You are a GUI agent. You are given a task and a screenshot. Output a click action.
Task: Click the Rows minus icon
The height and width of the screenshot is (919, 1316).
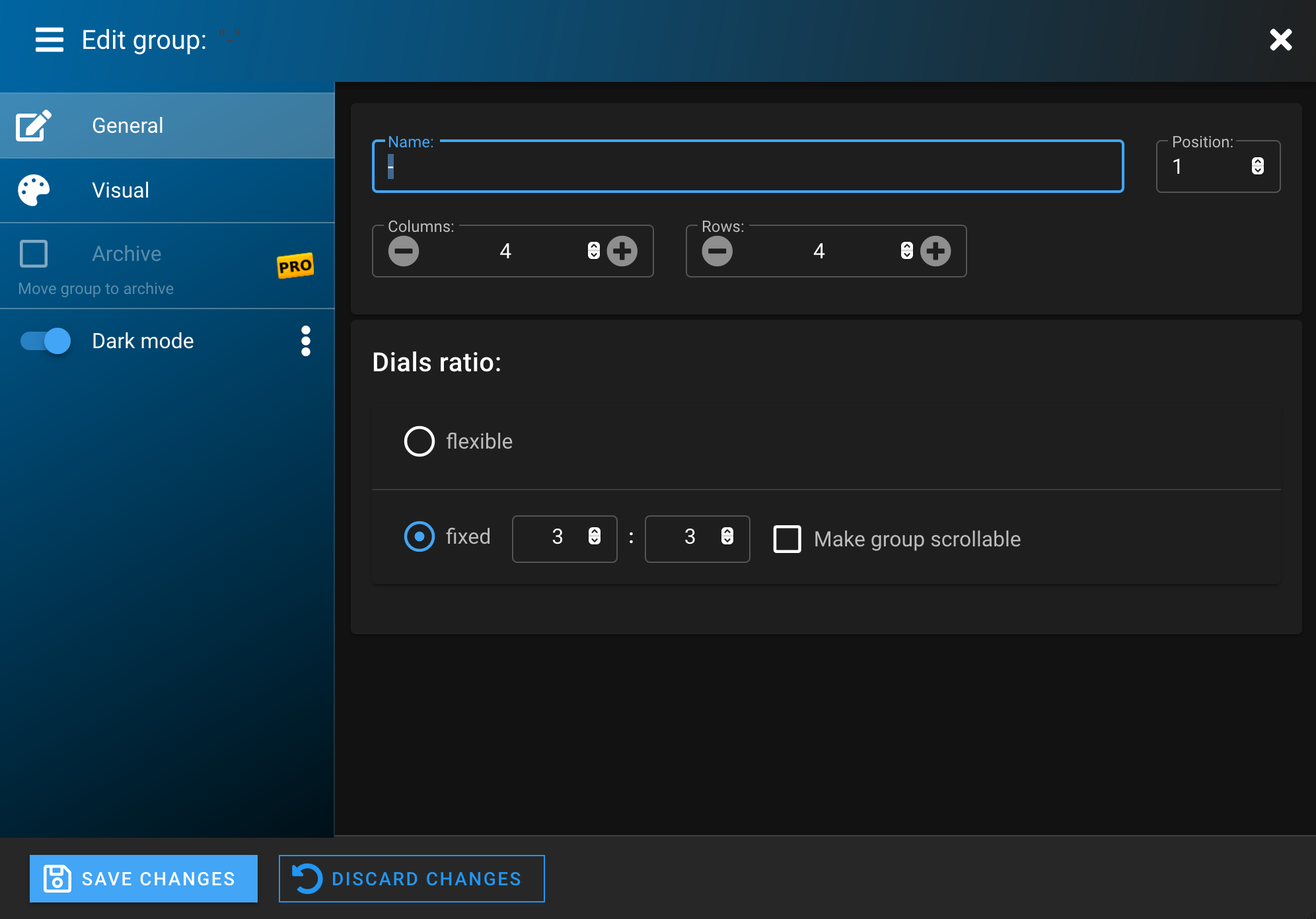[717, 251]
